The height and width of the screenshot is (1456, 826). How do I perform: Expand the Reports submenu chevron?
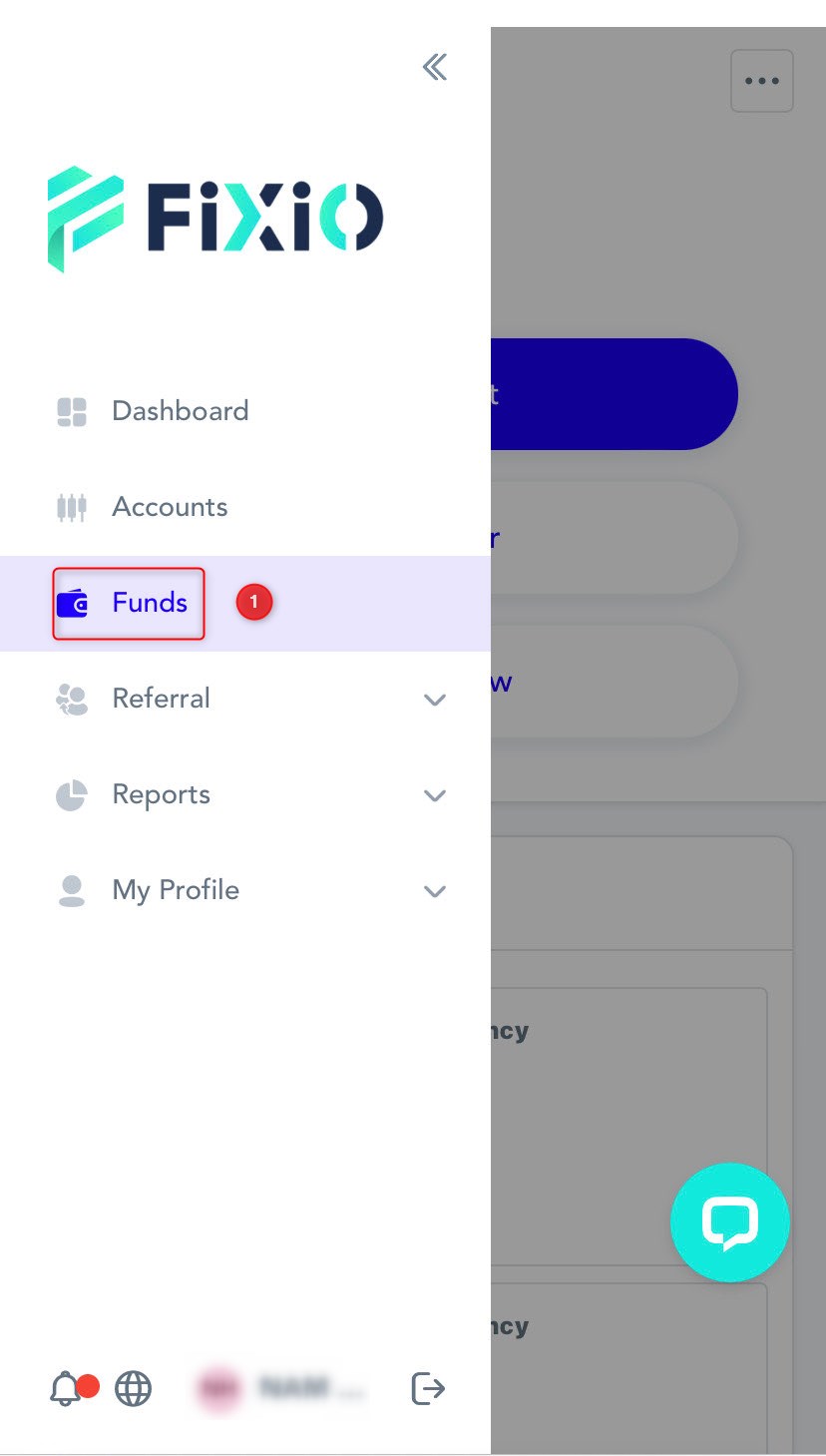click(x=435, y=795)
